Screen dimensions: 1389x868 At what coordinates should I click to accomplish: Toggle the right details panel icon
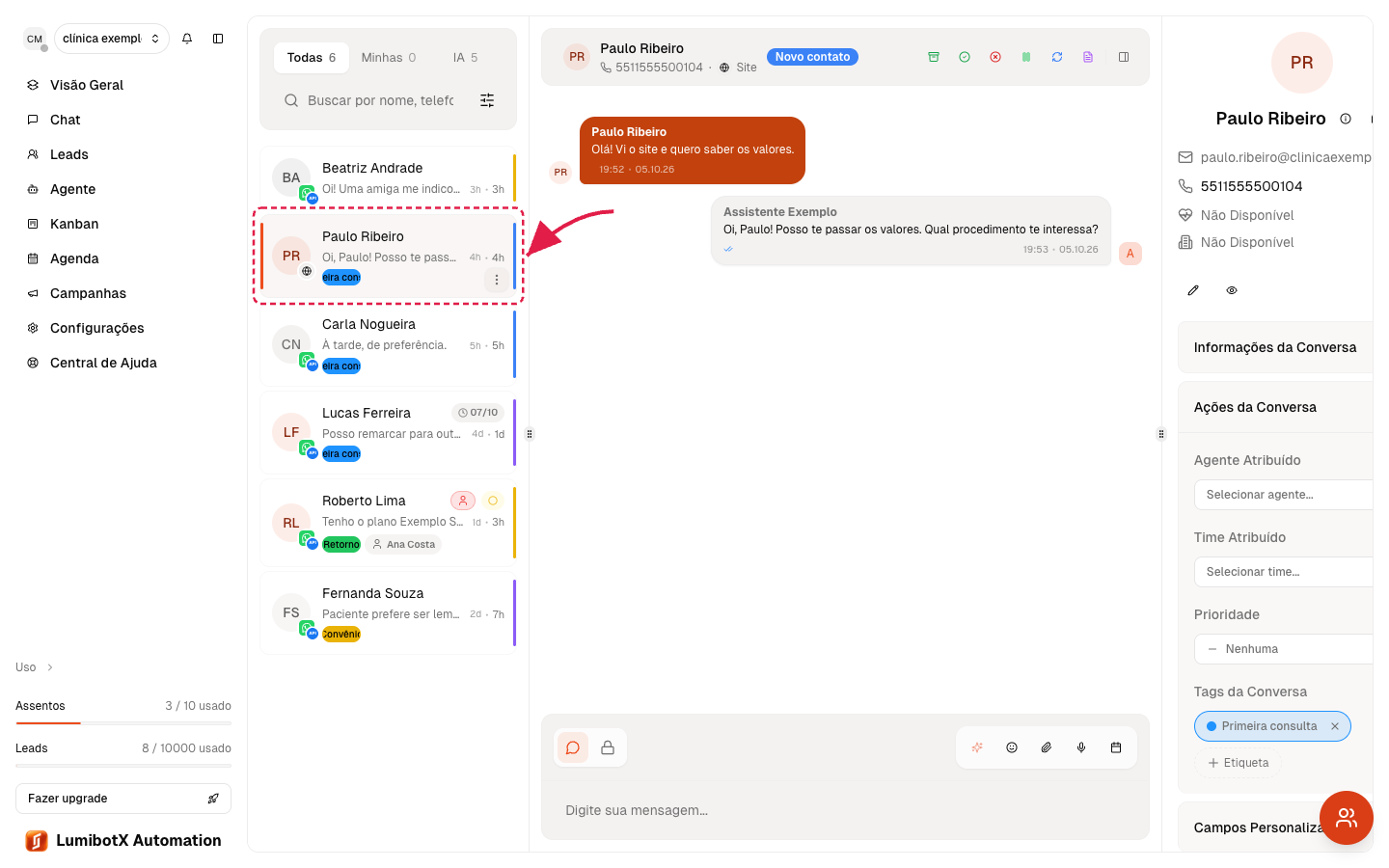pos(1124,57)
